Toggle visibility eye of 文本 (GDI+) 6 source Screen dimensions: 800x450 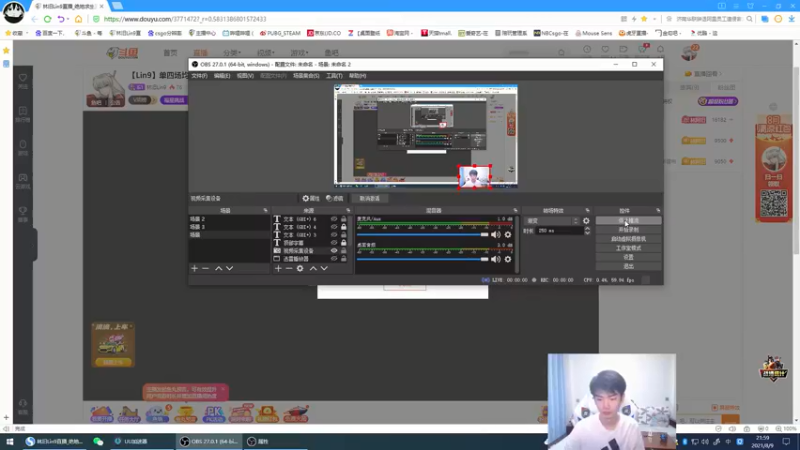click(334, 219)
